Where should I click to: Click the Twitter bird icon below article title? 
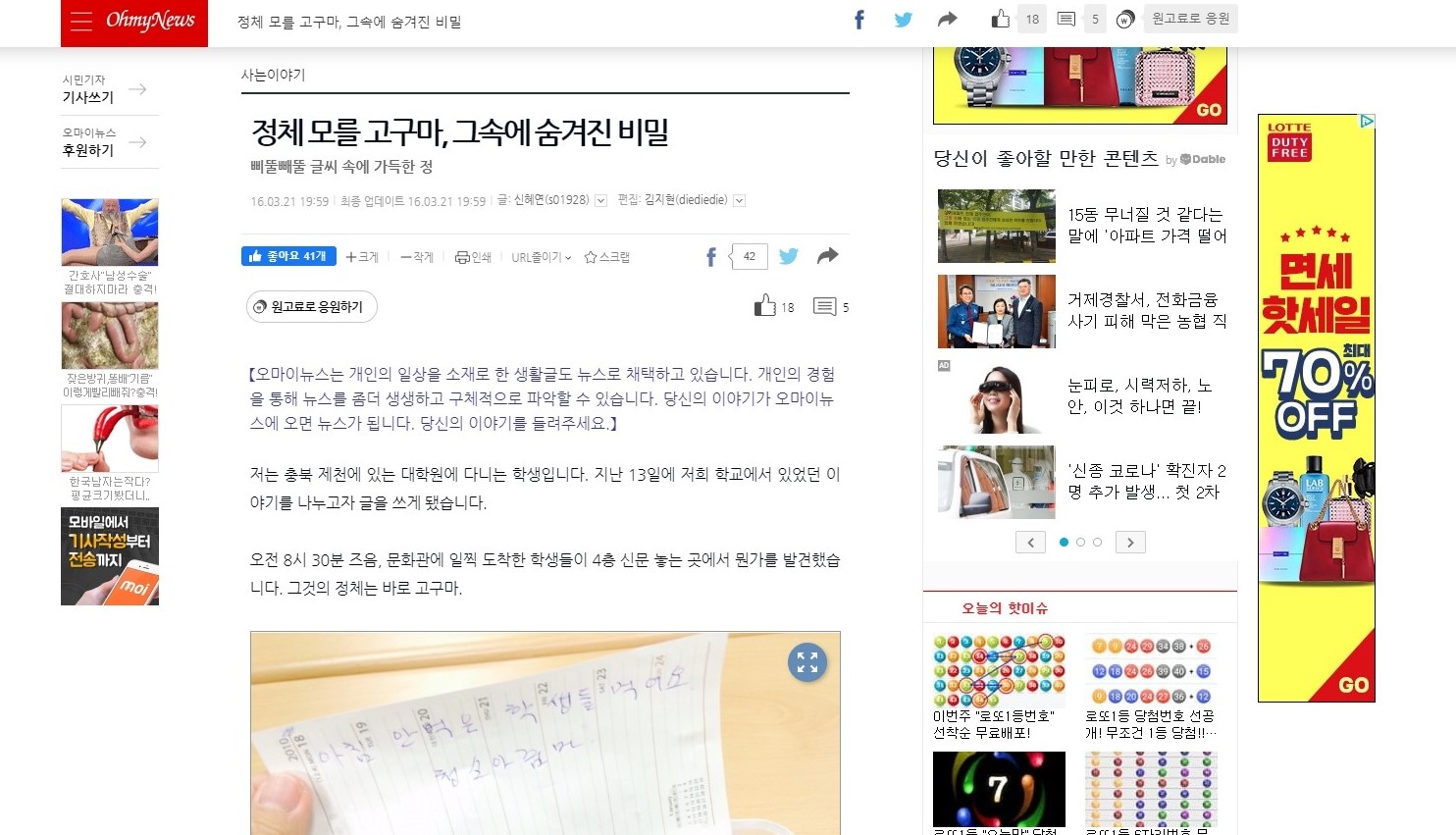(x=789, y=256)
